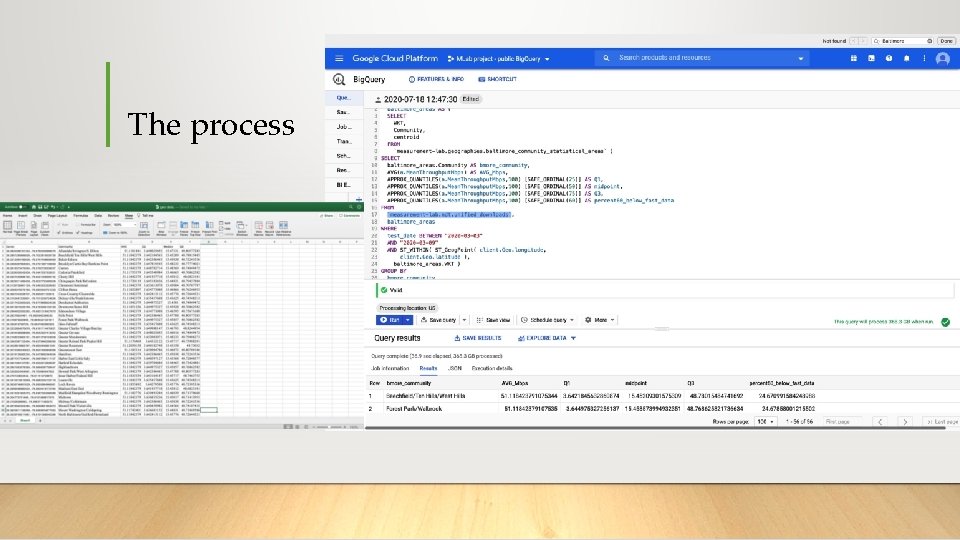Select the bmore_community column header
This screenshot has height=540, width=960.
click(x=408, y=383)
